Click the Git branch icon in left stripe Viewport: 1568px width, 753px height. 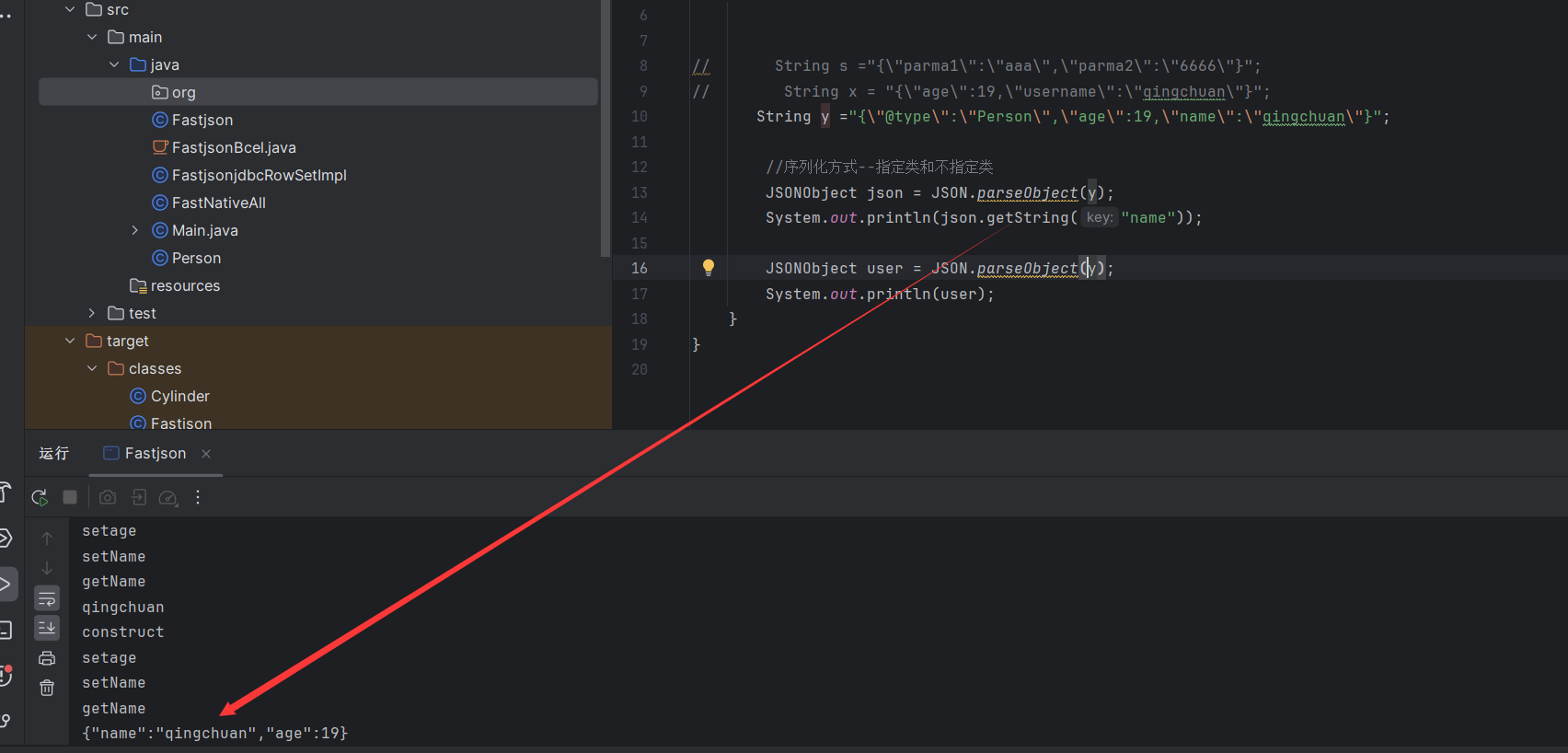pyautogui.click(x=6, y=721)
